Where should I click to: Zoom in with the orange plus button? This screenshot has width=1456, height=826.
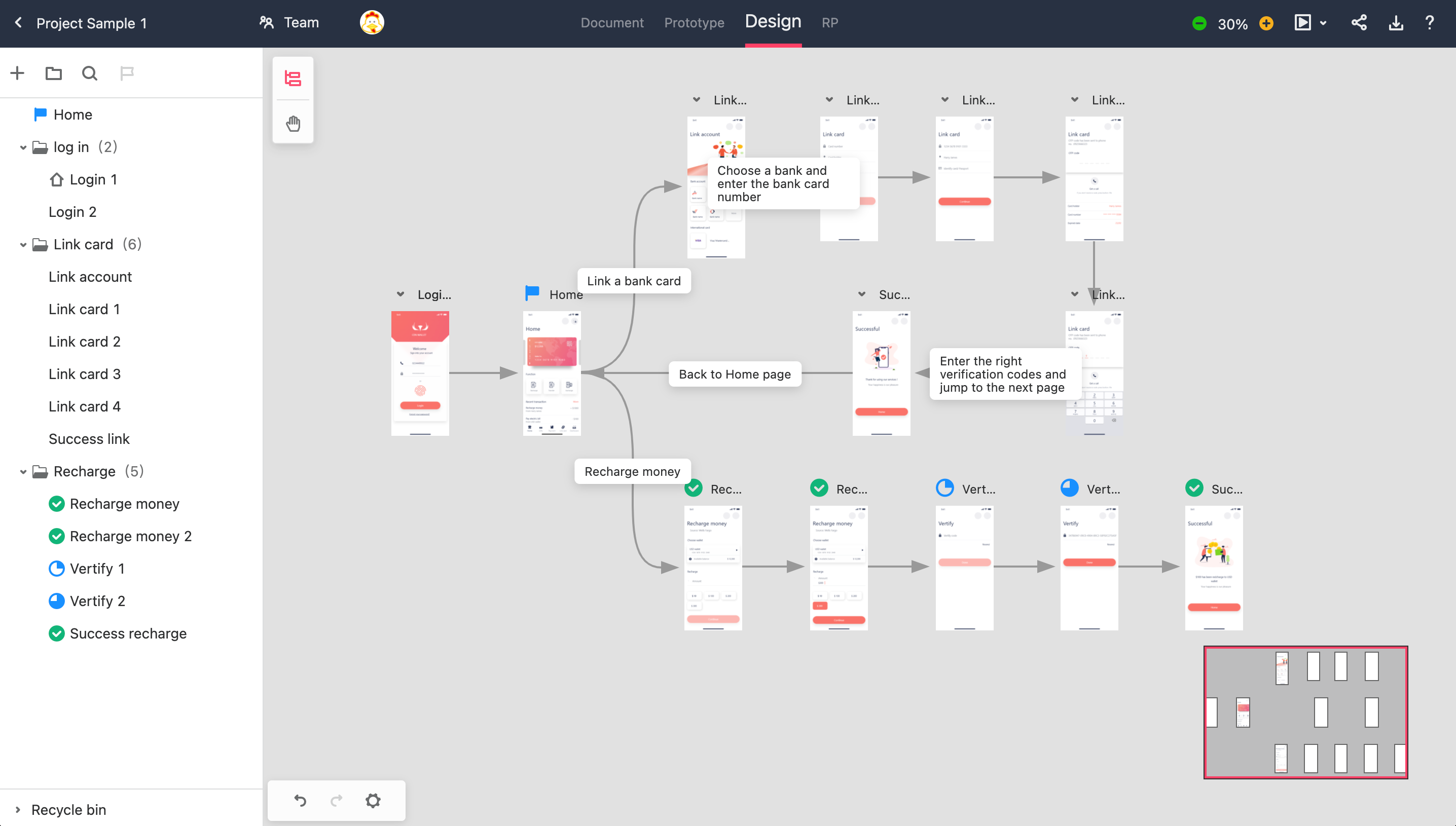pos(1266,23)
